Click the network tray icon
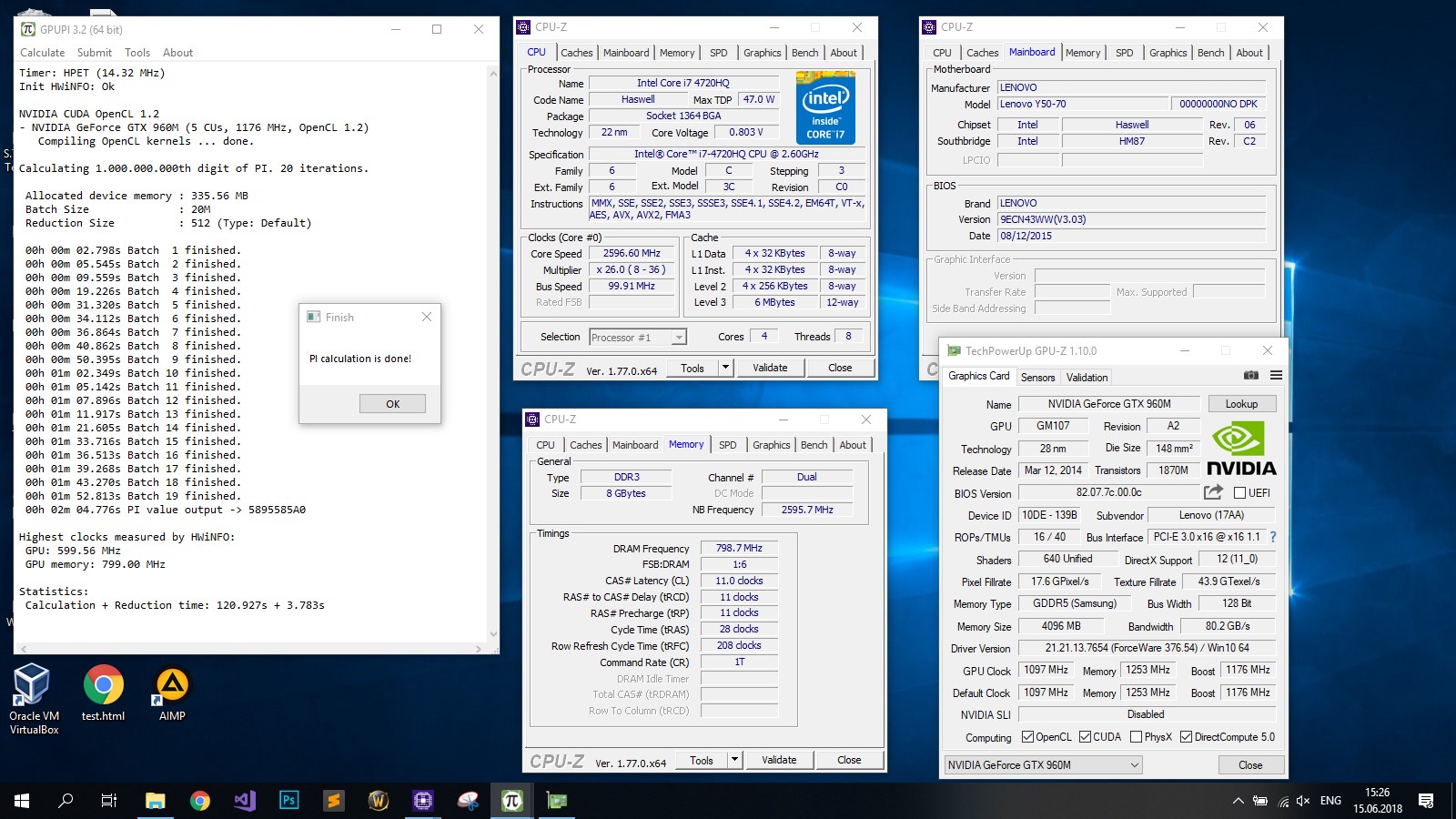Screen dimensions: 1456x819 (x=1283, y=801)
